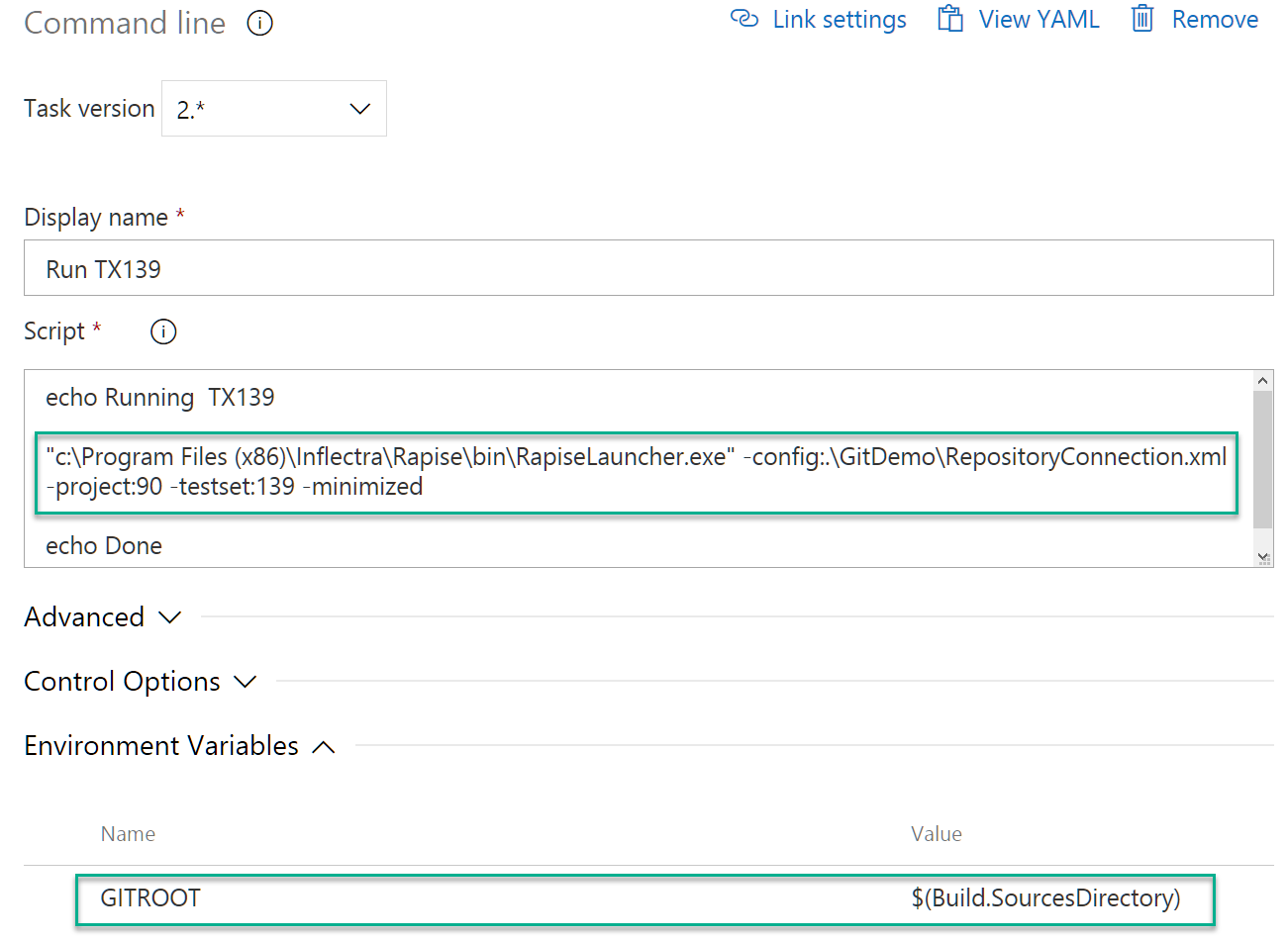Click the trash icon beside Remove

1143,19
